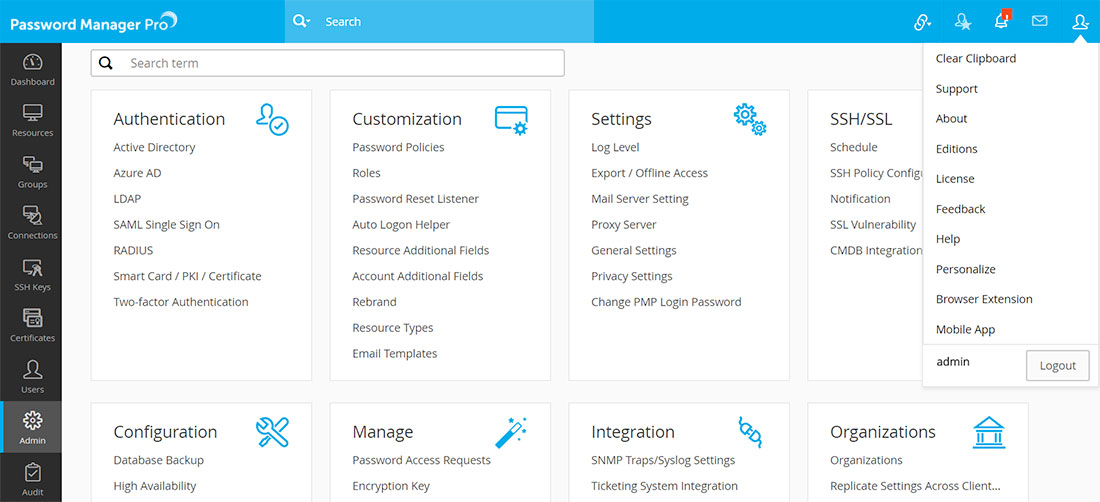Open the Groups sidebar icon
The height and width of the screenshot is (502, 1100).
coord(32,165)
